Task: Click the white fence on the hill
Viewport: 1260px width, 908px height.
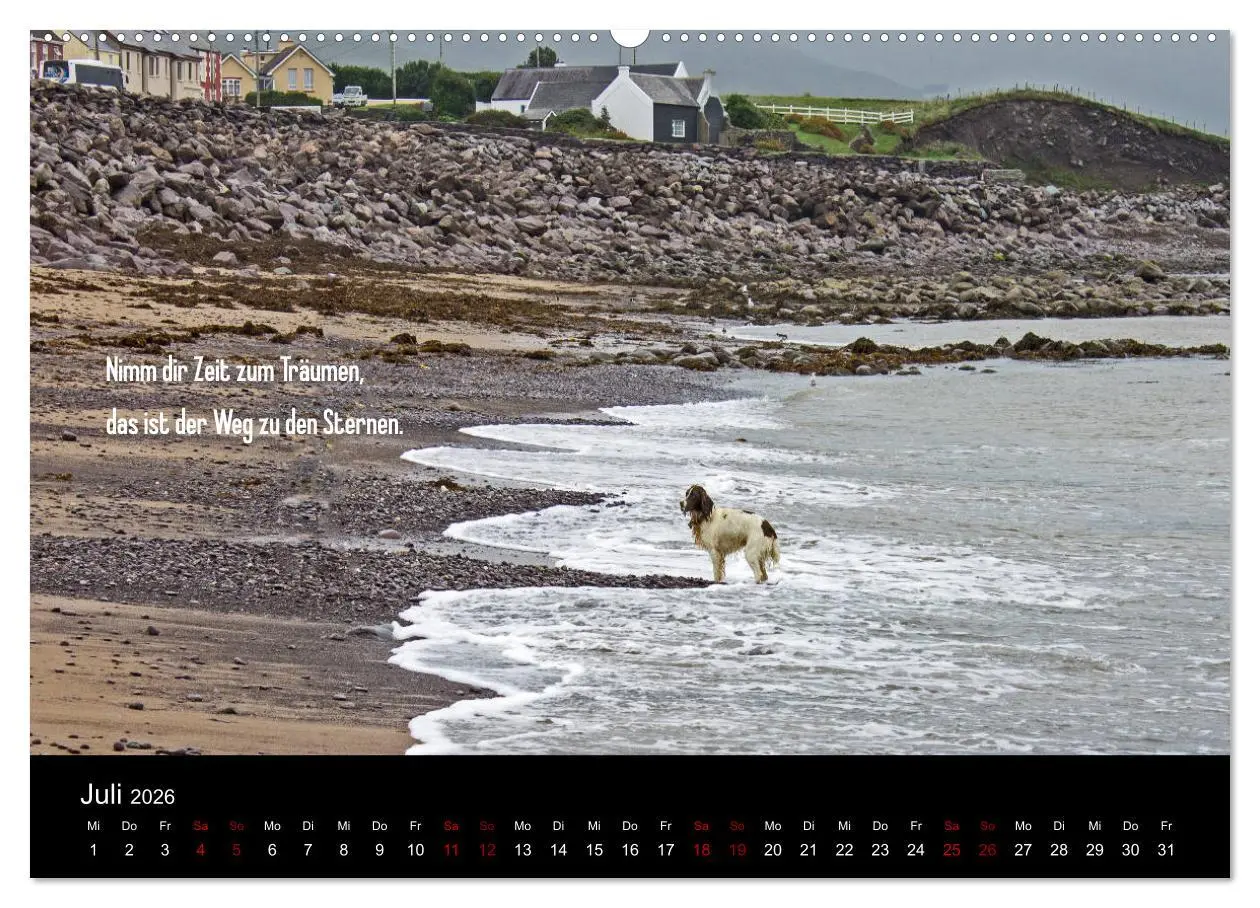Action: click(x=835, y=114)
